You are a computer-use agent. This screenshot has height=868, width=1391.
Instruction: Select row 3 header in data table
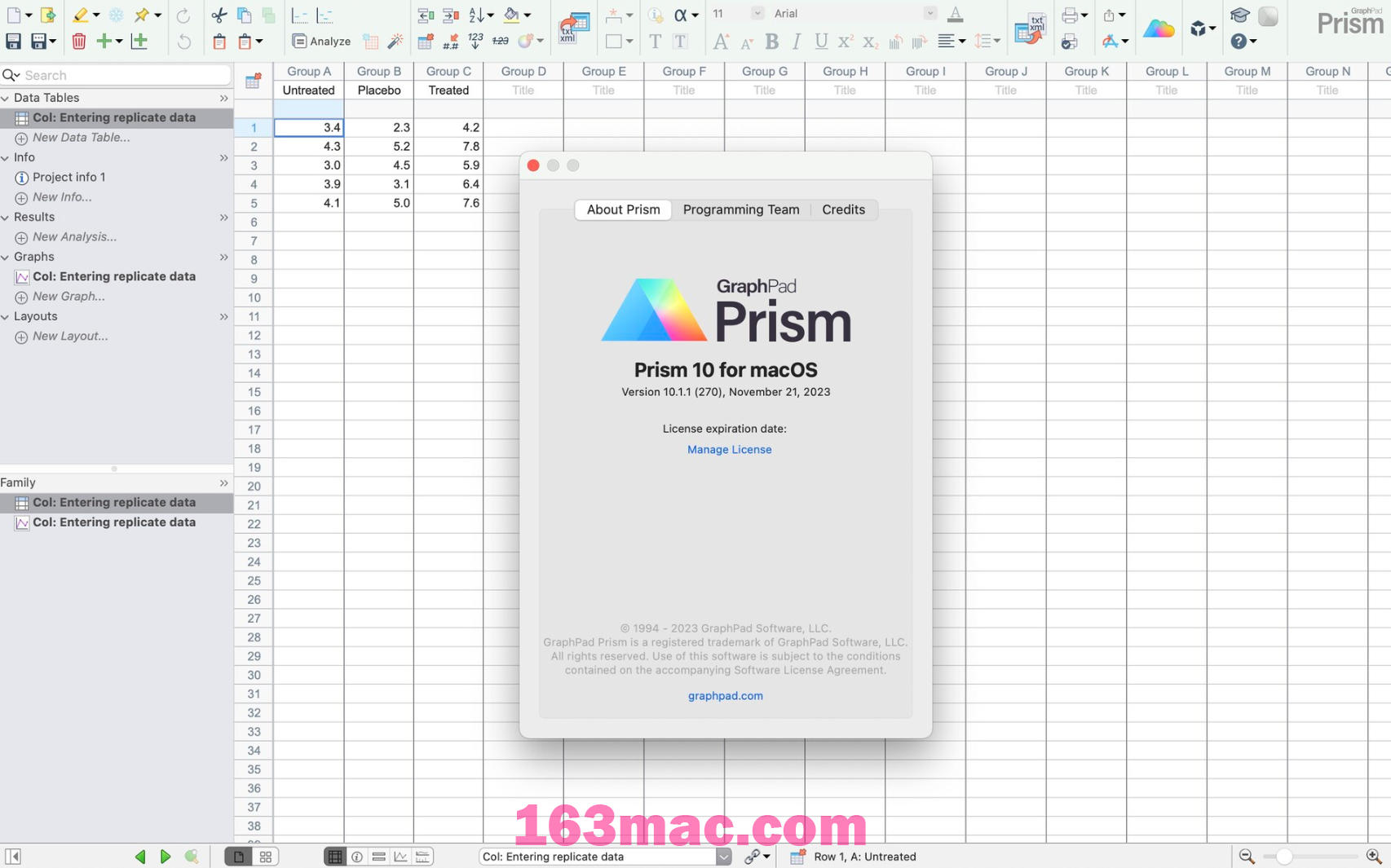(254, 165)
